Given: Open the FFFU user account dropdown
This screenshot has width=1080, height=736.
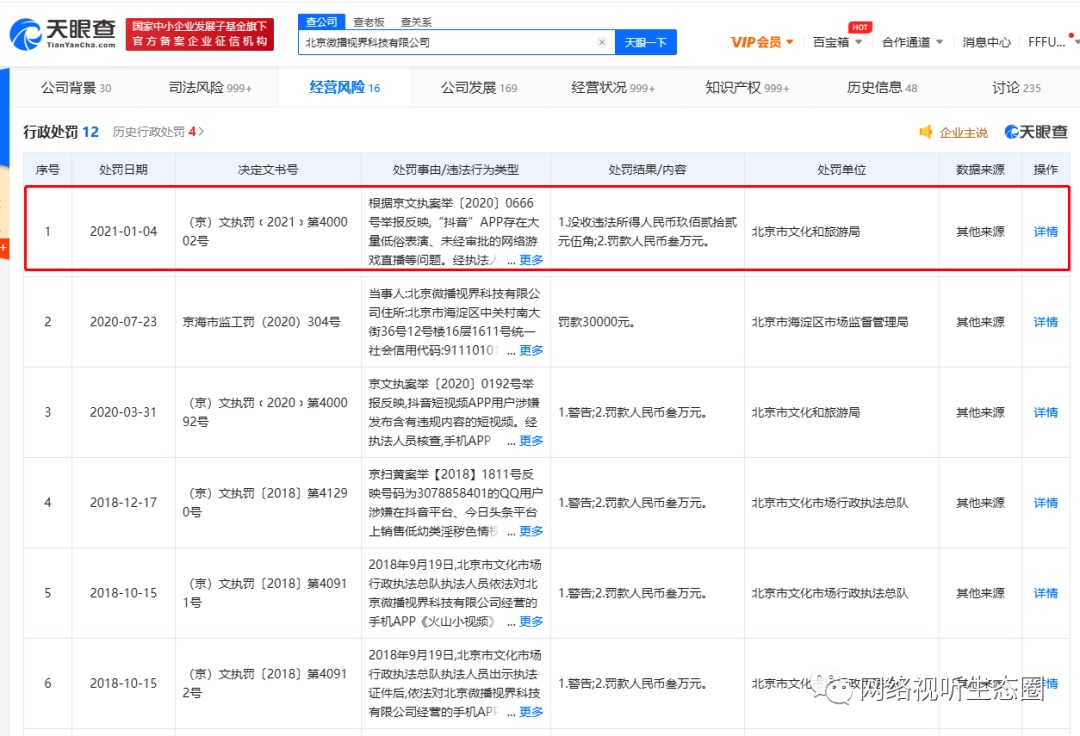Looking at the screenshot, I should click(1052, 42).
